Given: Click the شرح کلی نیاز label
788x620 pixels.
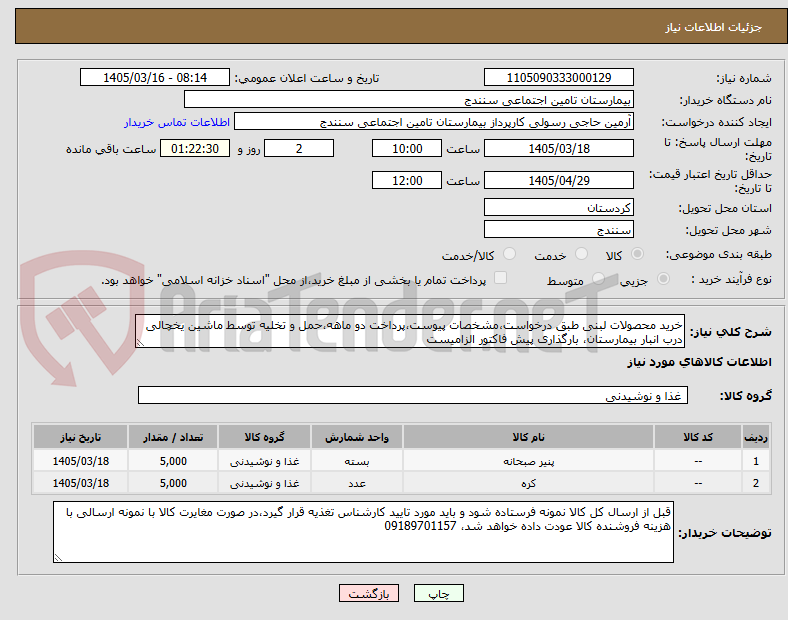Looking at the screenshot, I should [731, 332].
